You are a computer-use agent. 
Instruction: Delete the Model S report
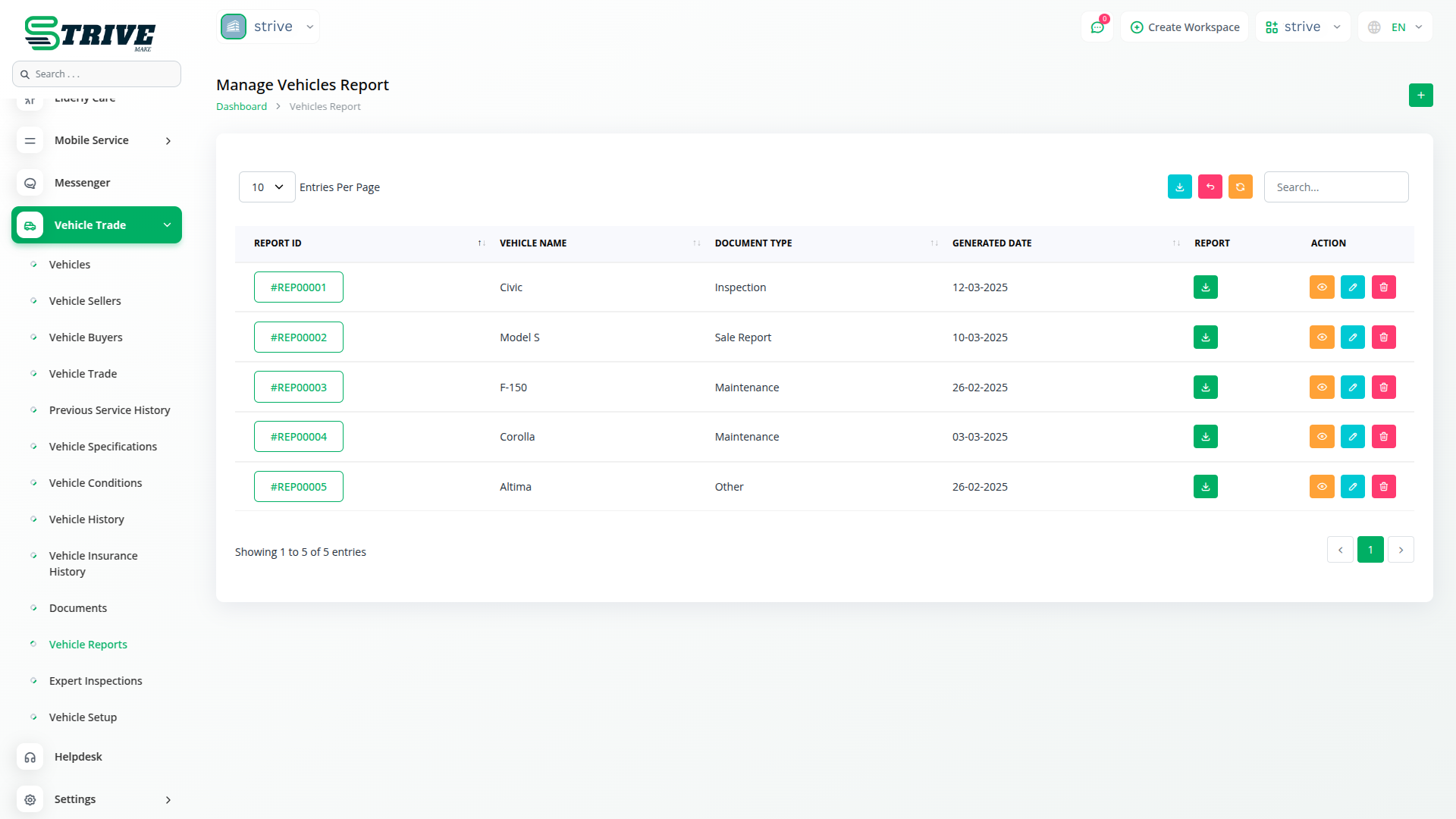click(x=1383, y=337)
